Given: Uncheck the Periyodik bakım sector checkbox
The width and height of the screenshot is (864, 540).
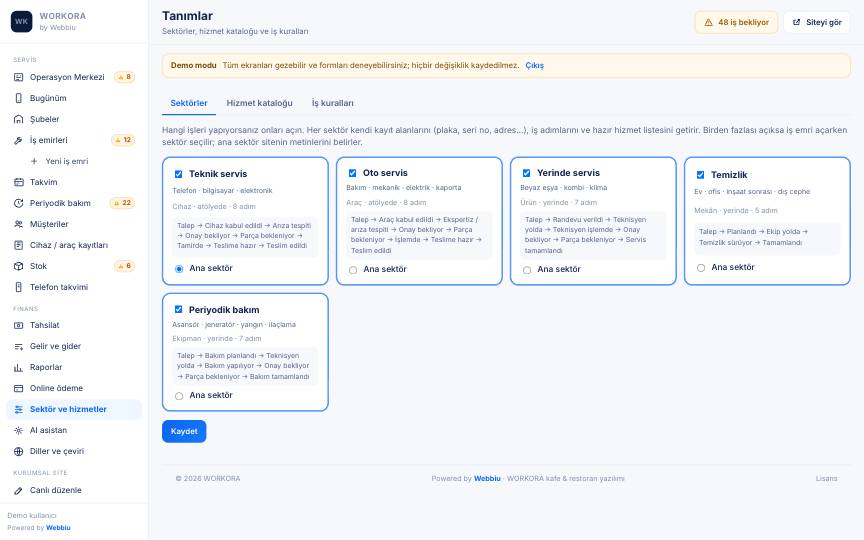Looking at the screenshot, I should (179, 310).
